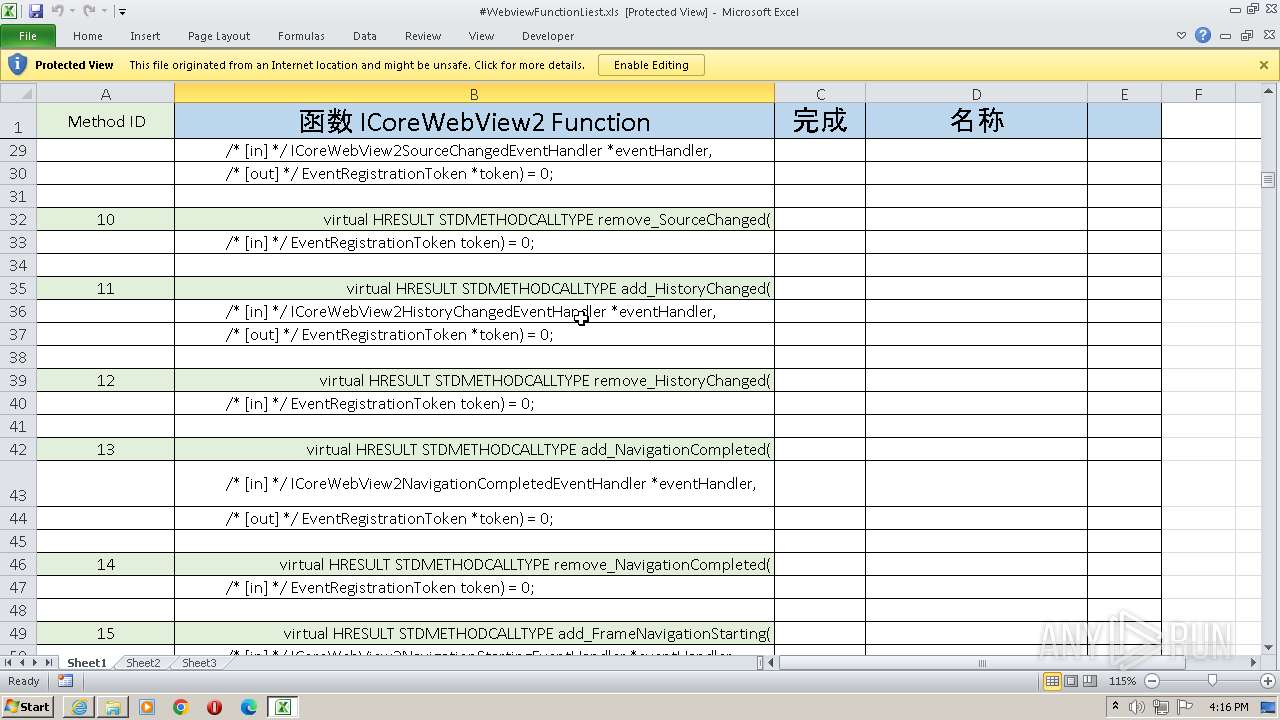Go to last sheet navigation arrow
This screenshot has height=720, width=1280.
click(48, 663)
